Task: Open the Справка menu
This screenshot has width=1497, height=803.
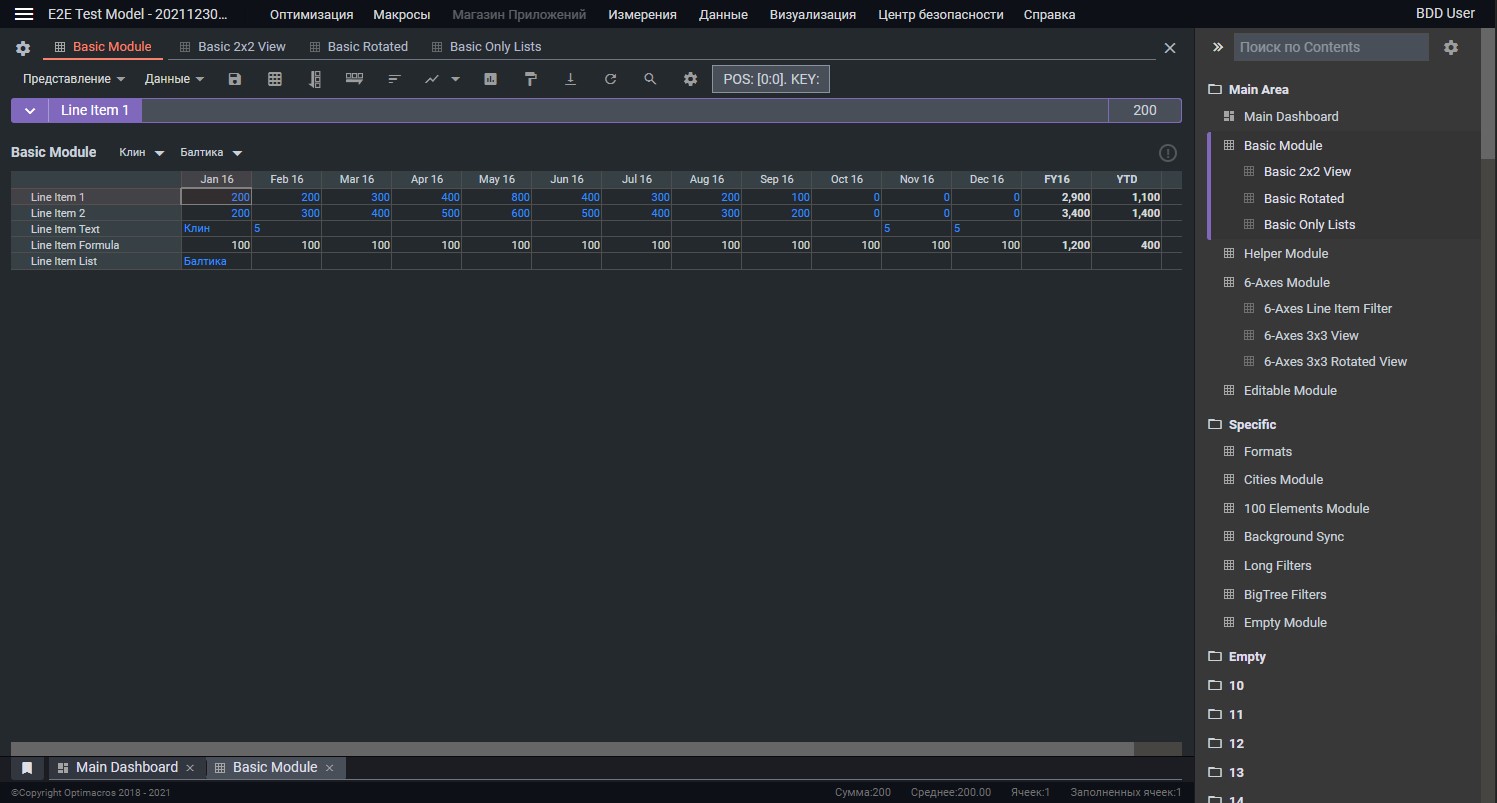Action: 1050,14
